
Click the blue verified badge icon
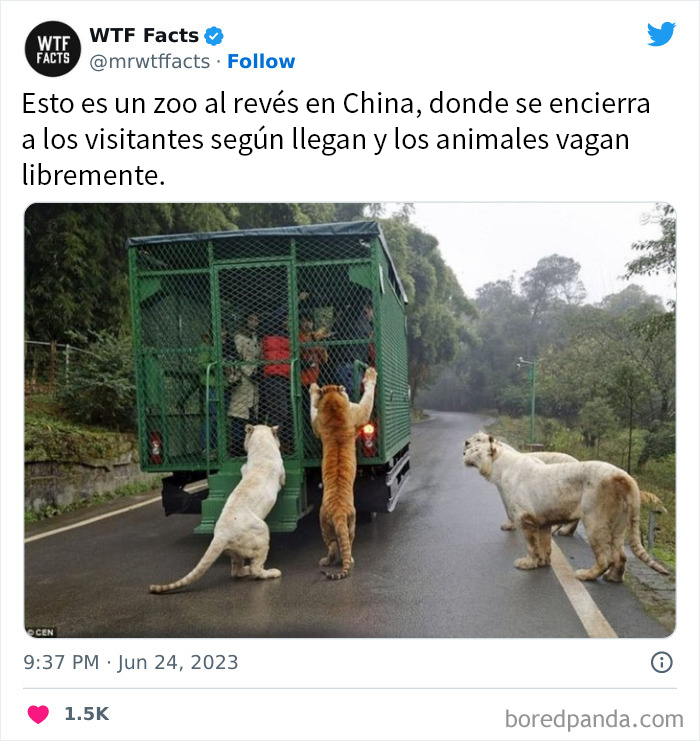[x=214, y=36]
